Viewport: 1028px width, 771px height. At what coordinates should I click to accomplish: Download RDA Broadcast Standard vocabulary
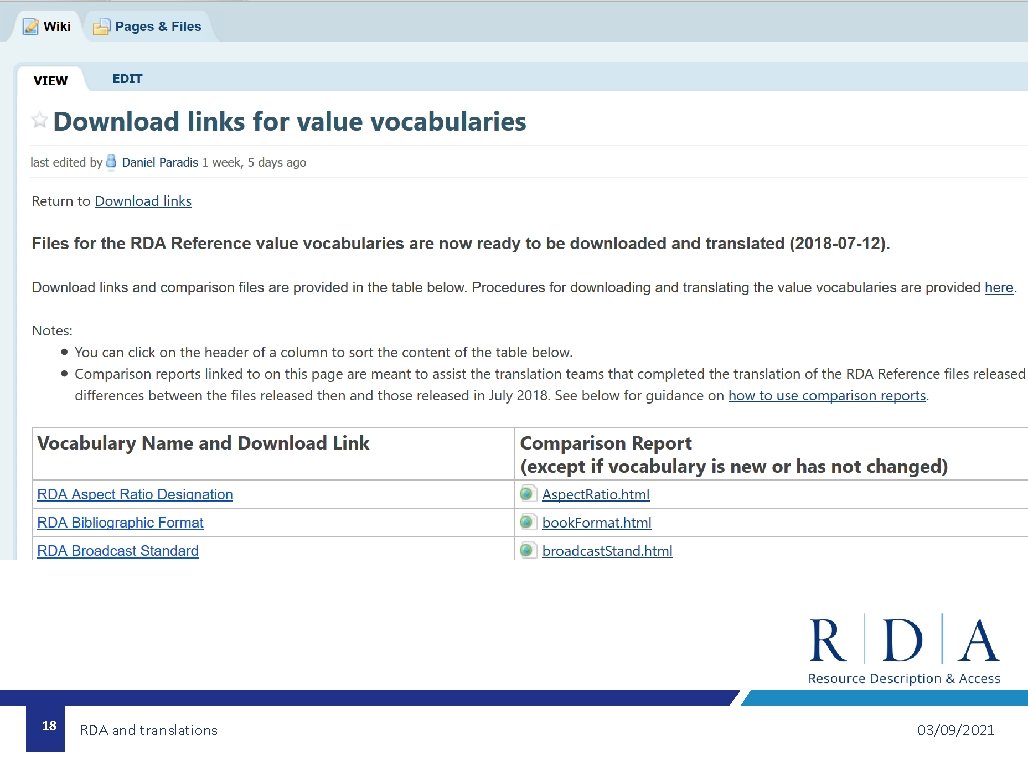(x=118, y=551)
